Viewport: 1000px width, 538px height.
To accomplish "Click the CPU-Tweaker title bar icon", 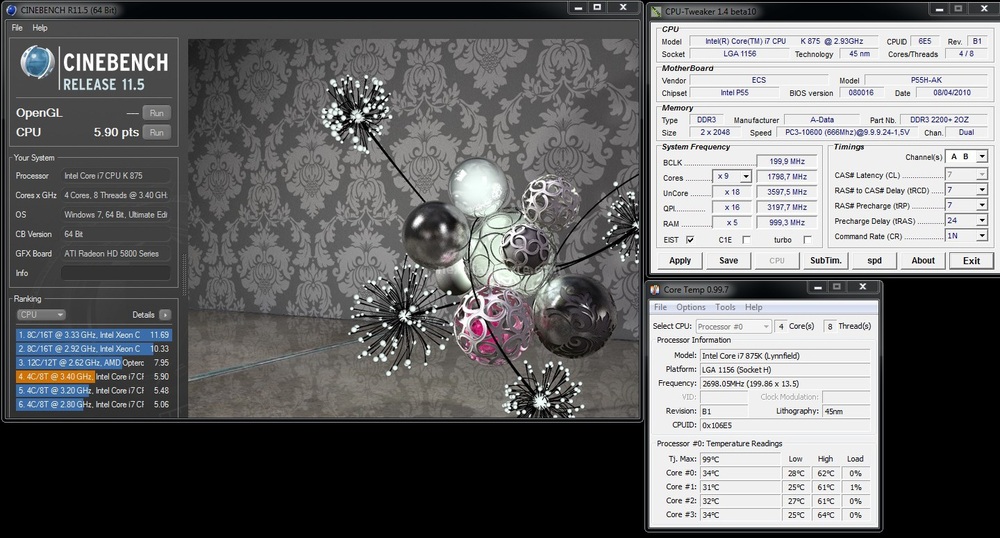I will point(656,11).
